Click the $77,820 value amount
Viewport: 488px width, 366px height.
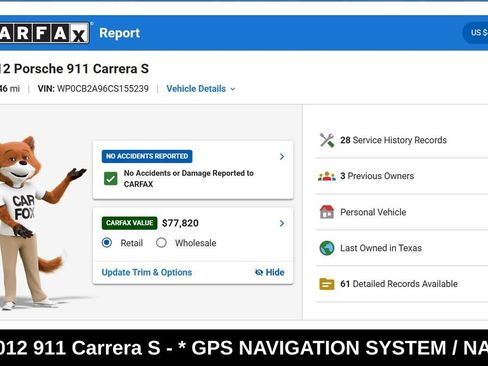click(x=180, y=223)
